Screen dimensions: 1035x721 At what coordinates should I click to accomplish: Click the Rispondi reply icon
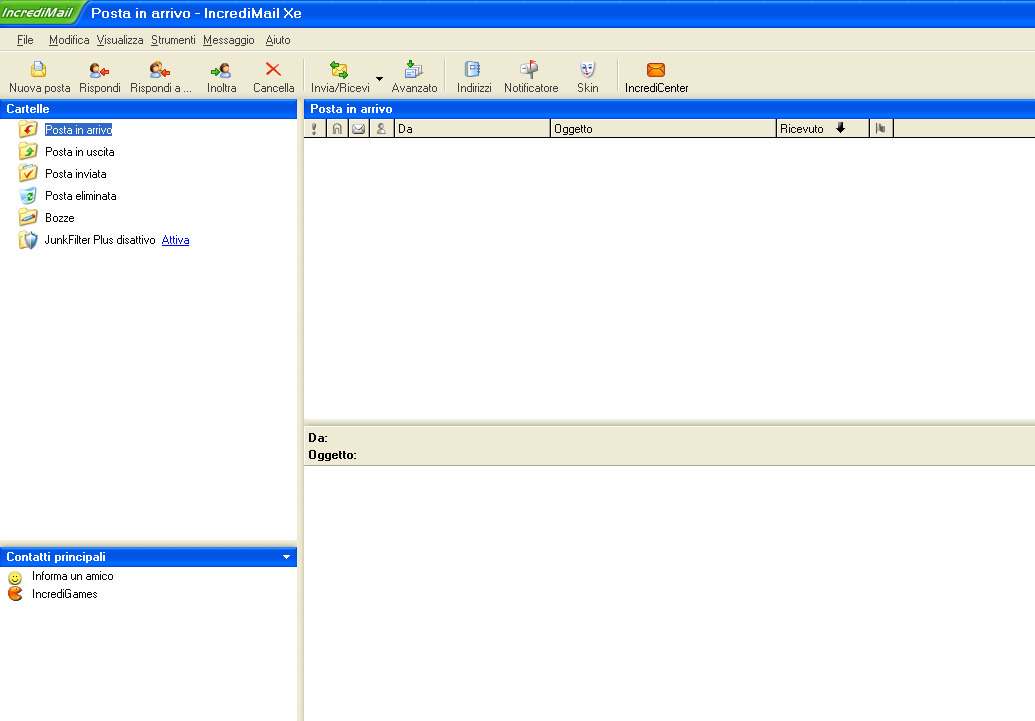[x=99, y=69]
